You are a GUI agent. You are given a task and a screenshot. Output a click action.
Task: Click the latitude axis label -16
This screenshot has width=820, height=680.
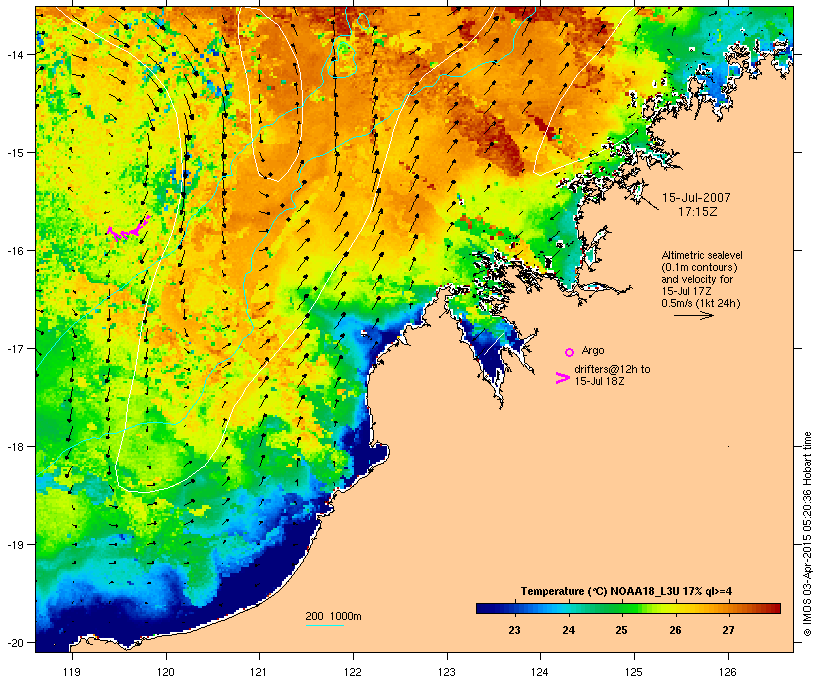[x=14, y=251]
